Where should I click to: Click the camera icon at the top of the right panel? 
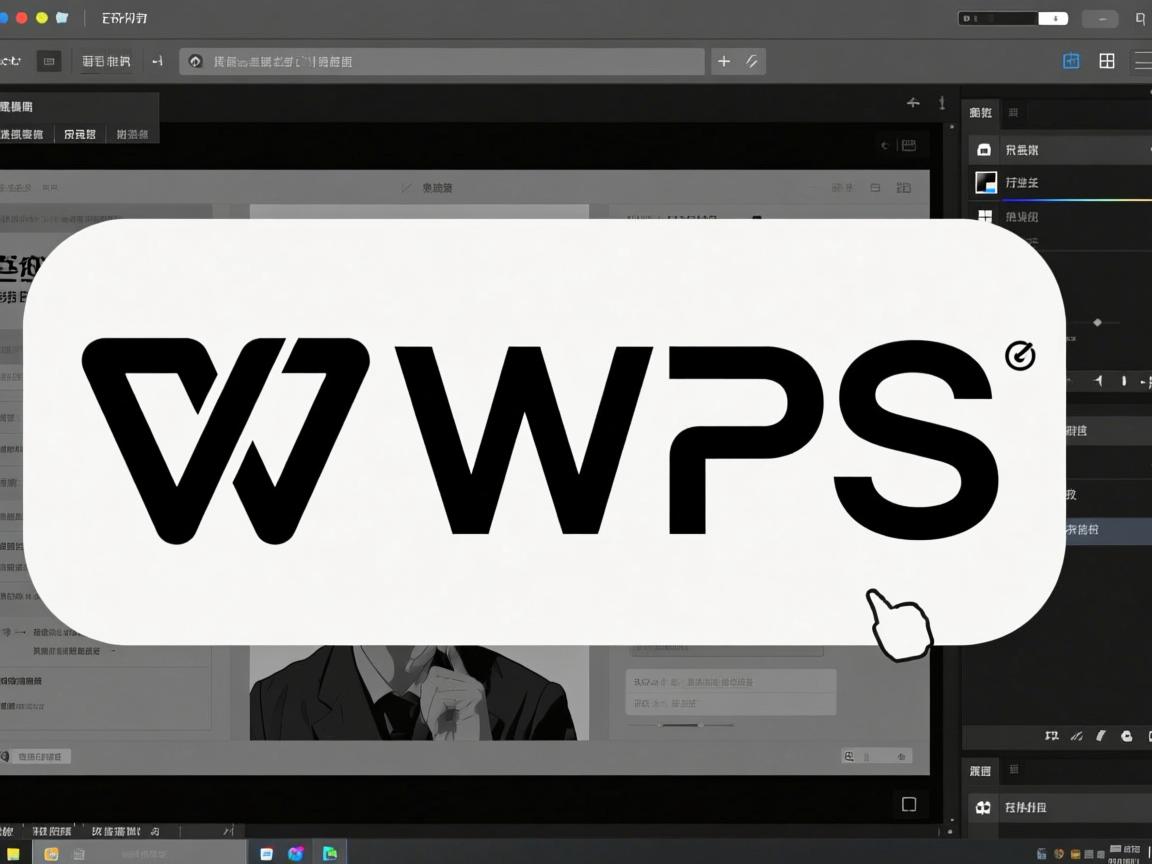pyautogui.click(x=984, y=149)
